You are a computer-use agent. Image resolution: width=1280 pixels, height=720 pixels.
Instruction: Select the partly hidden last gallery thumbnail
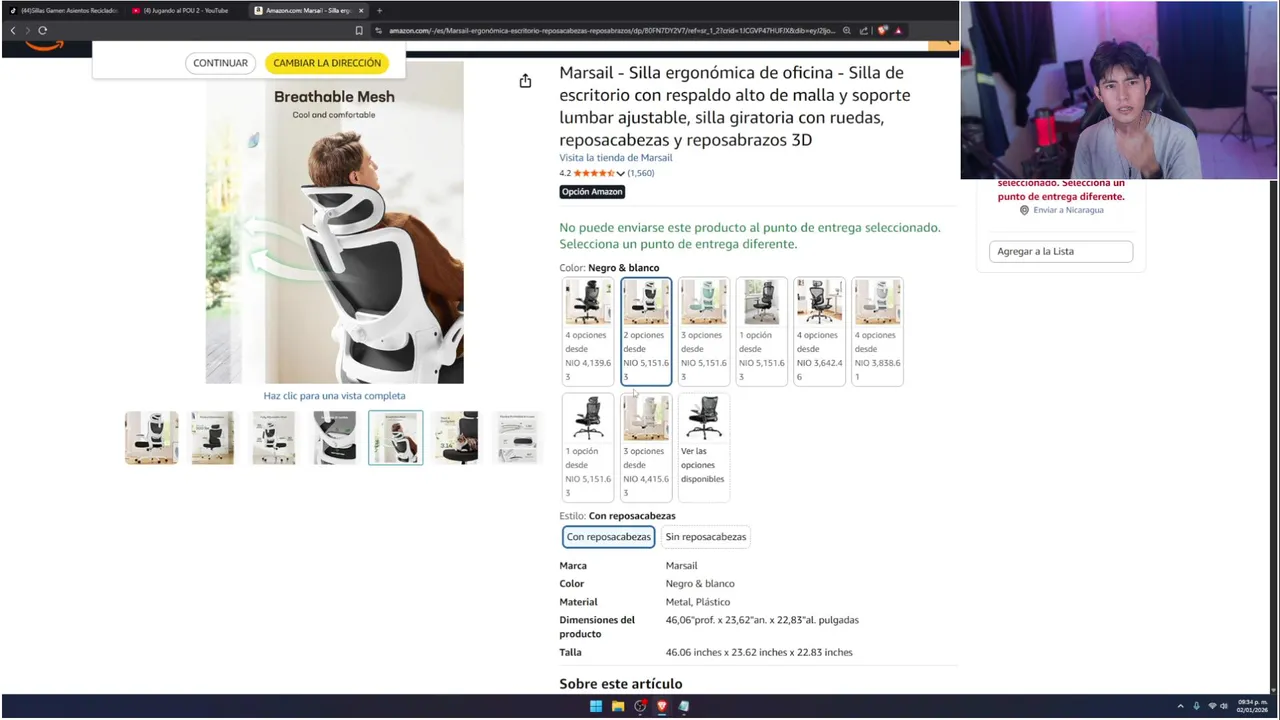click(x=518, y=438)
